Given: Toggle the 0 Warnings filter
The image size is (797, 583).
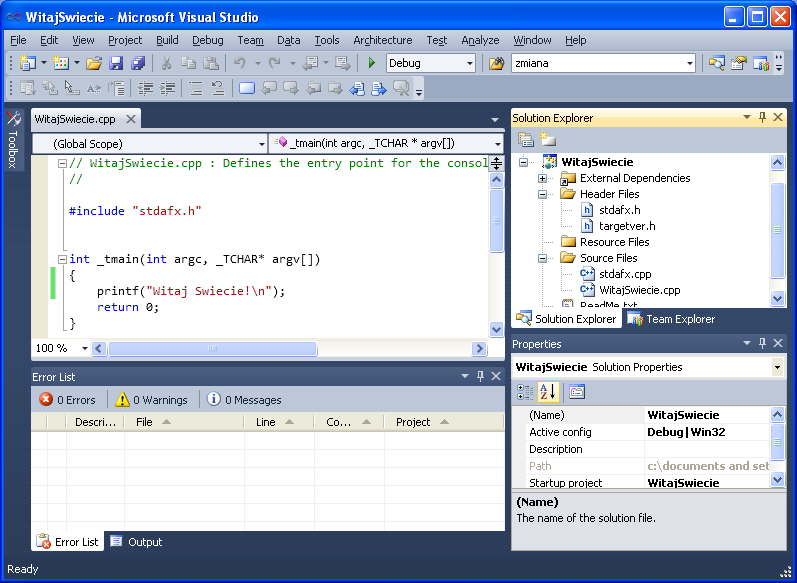Looking at the screenshot, I should pyautogui.click(x=151, y=400).
